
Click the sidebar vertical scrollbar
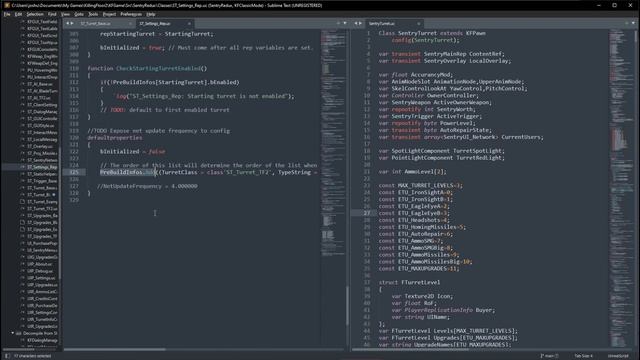pyautogui.click(x=60, y=212)
